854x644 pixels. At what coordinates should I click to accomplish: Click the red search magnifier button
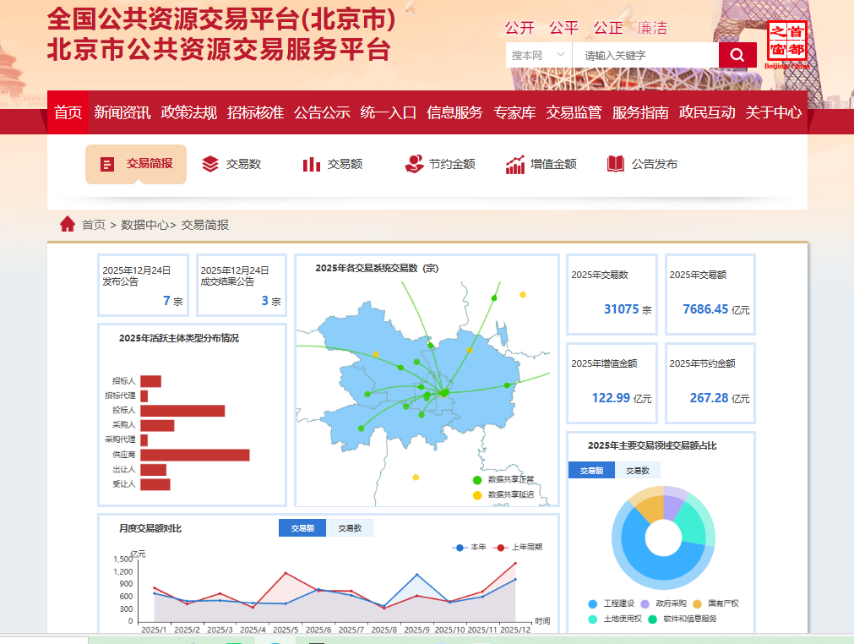(x=737, y=55)
